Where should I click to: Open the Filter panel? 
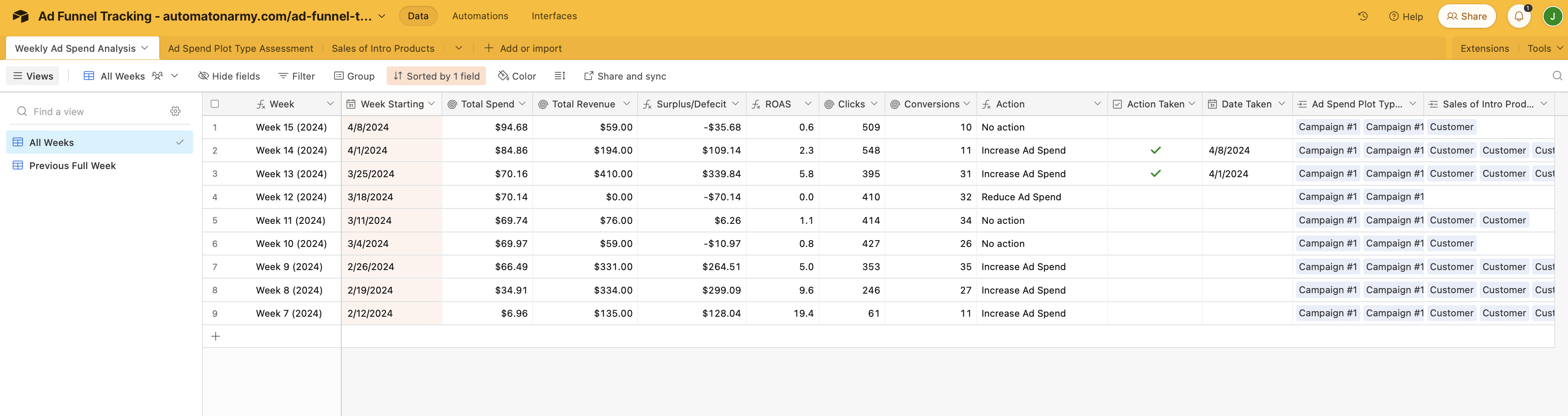296,75
